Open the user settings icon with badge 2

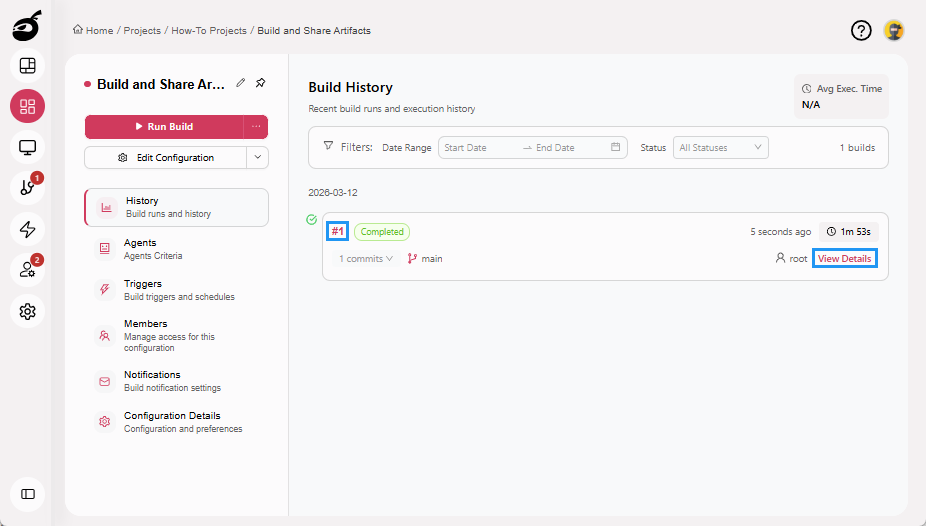click(27, 270)
